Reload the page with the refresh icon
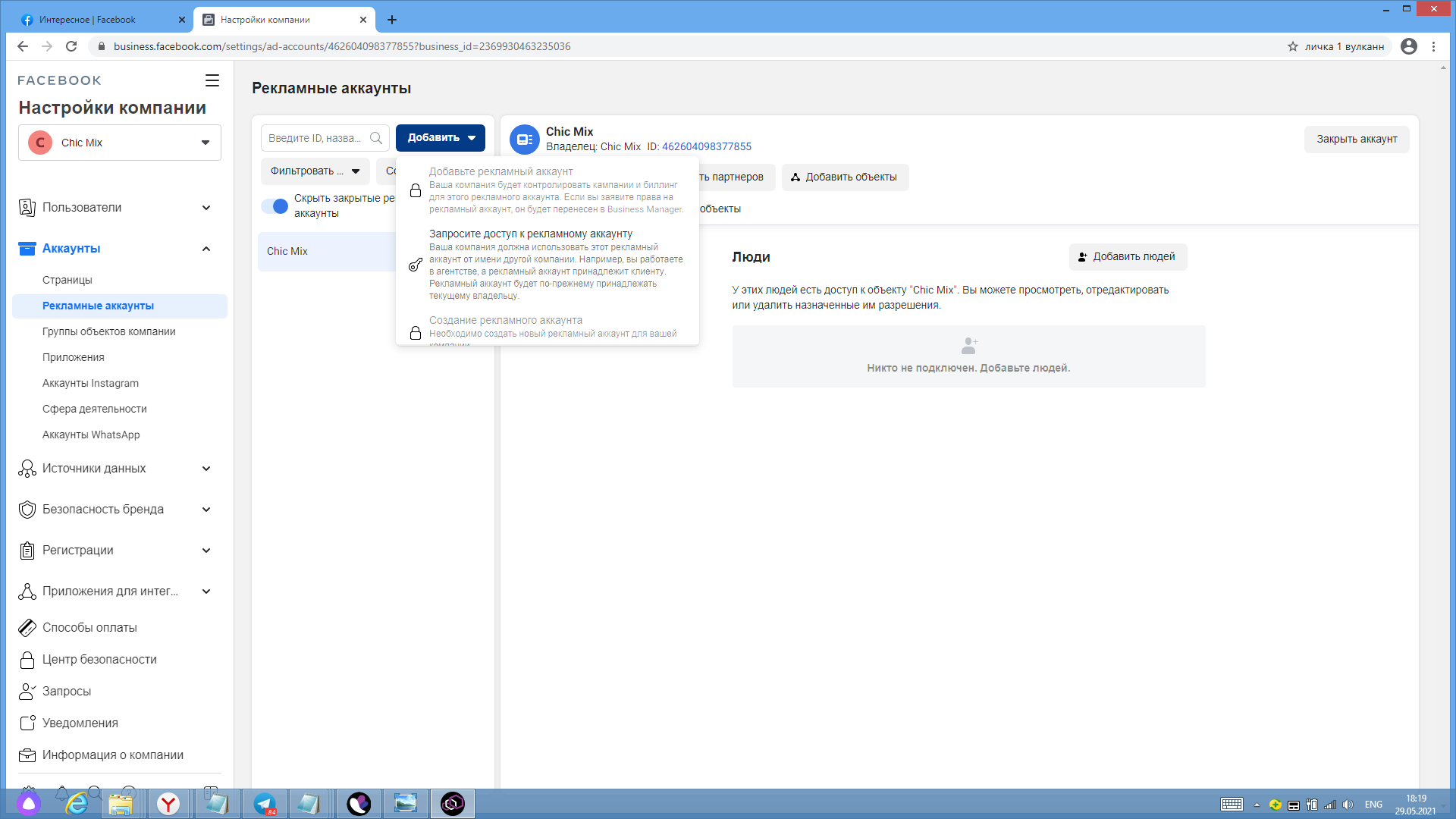 pyautogui.click(x=71, y=46)
